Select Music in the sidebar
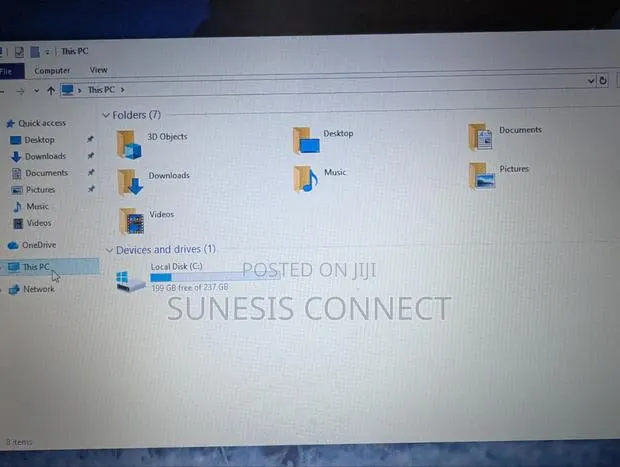The width and height of the screenshot is (620, 467). coord(37,206)
